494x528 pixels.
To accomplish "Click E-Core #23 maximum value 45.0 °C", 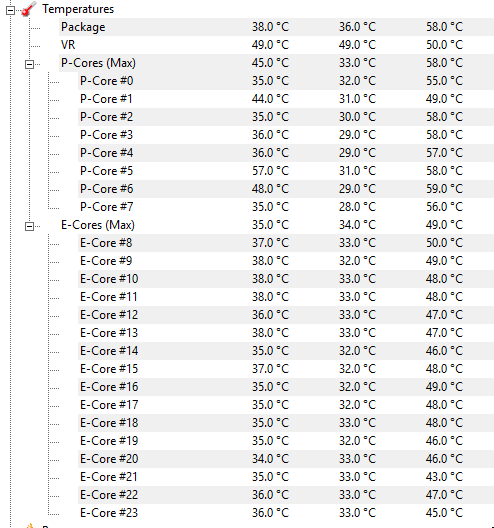I will (444, 513).
